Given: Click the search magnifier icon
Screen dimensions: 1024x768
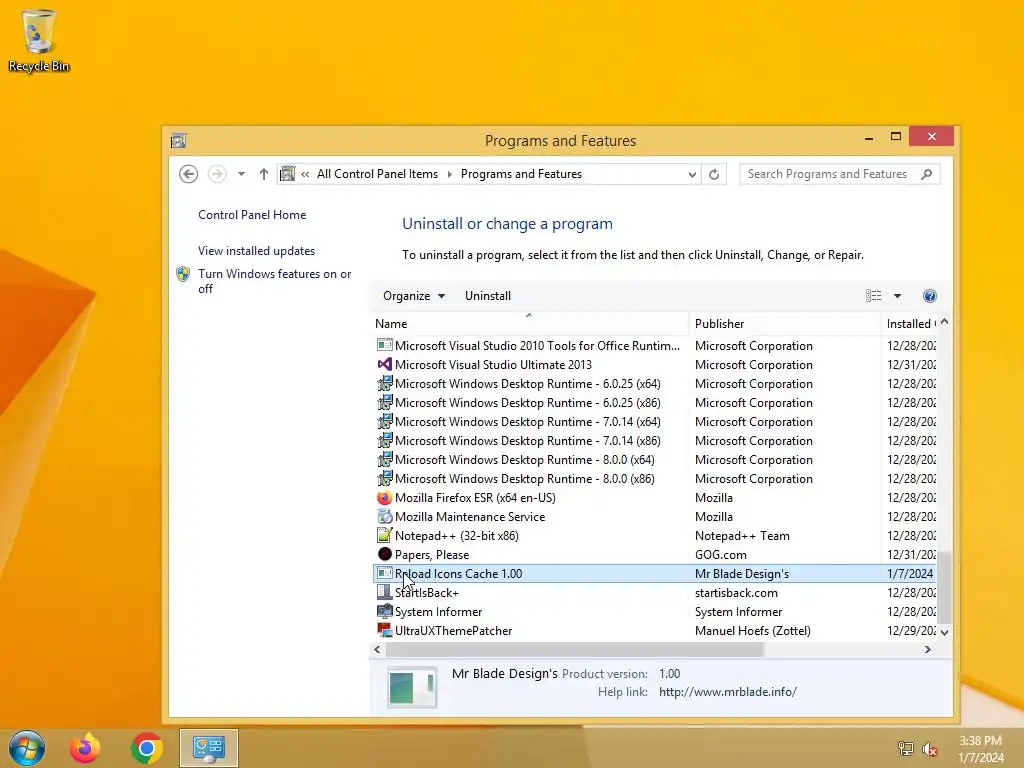Looking at the screenshot, I should pos(926,174).
